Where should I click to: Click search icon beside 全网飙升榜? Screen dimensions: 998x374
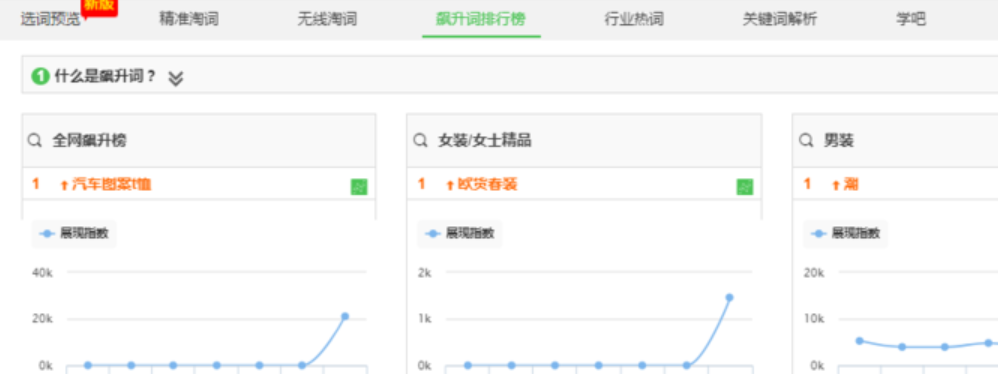[x=35, y=141]
